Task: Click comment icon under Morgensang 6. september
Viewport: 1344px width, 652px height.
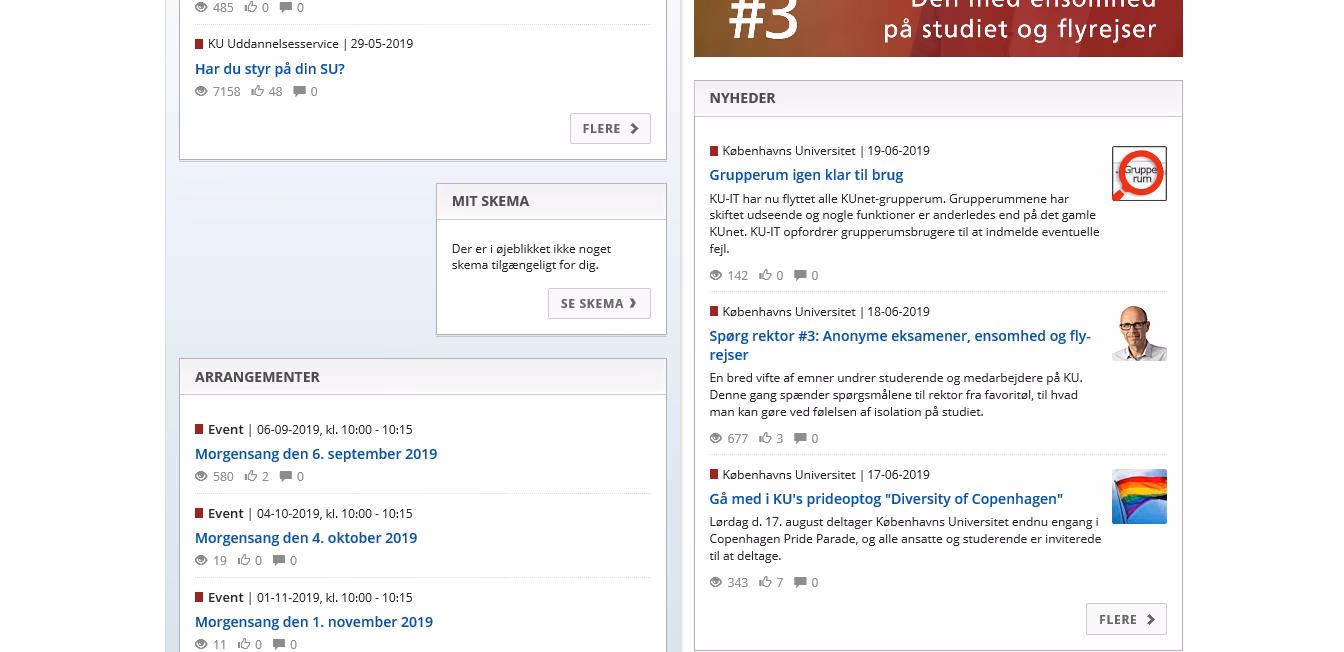Action: (x=286, y=476)
